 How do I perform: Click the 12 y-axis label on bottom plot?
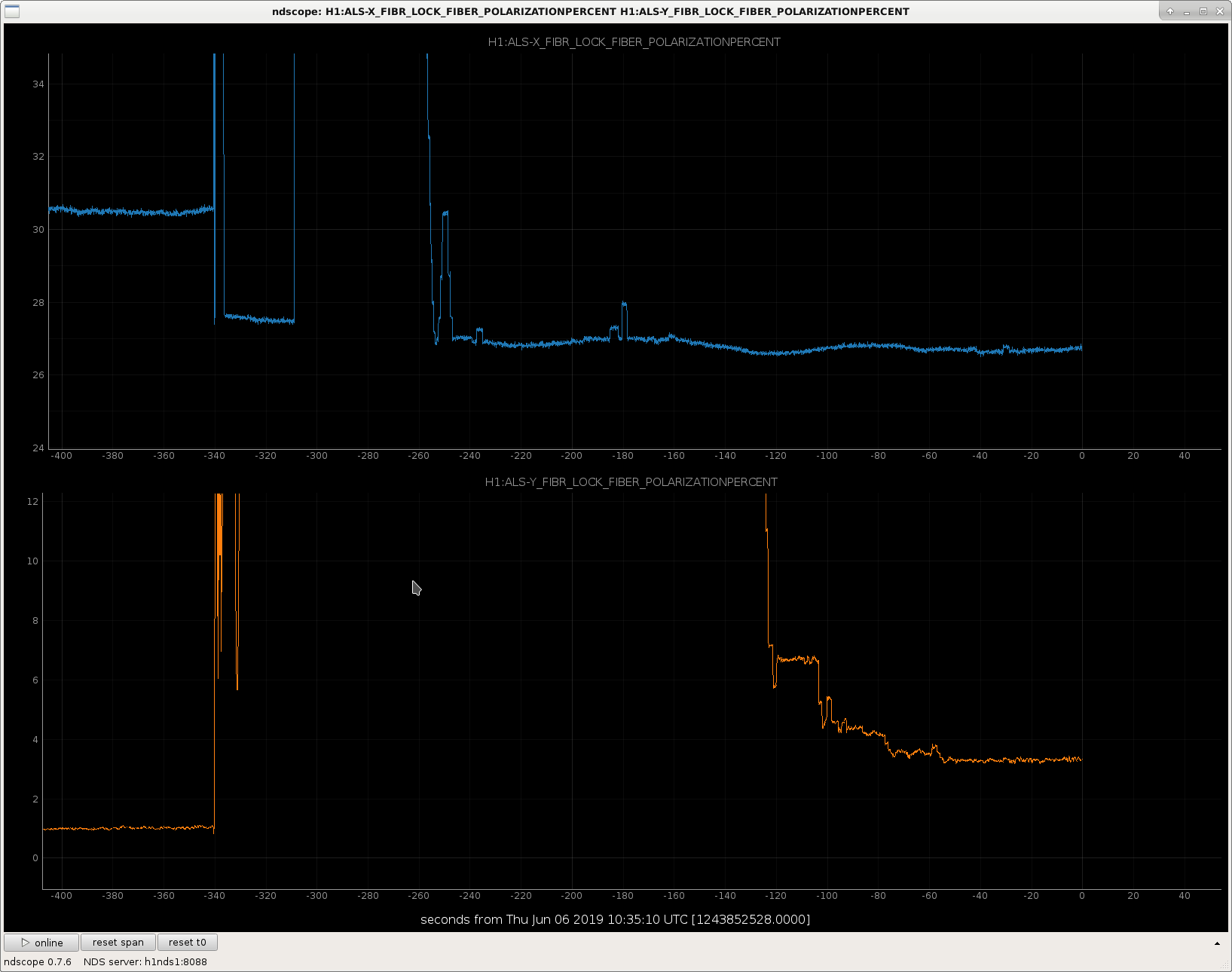(32, 502)
